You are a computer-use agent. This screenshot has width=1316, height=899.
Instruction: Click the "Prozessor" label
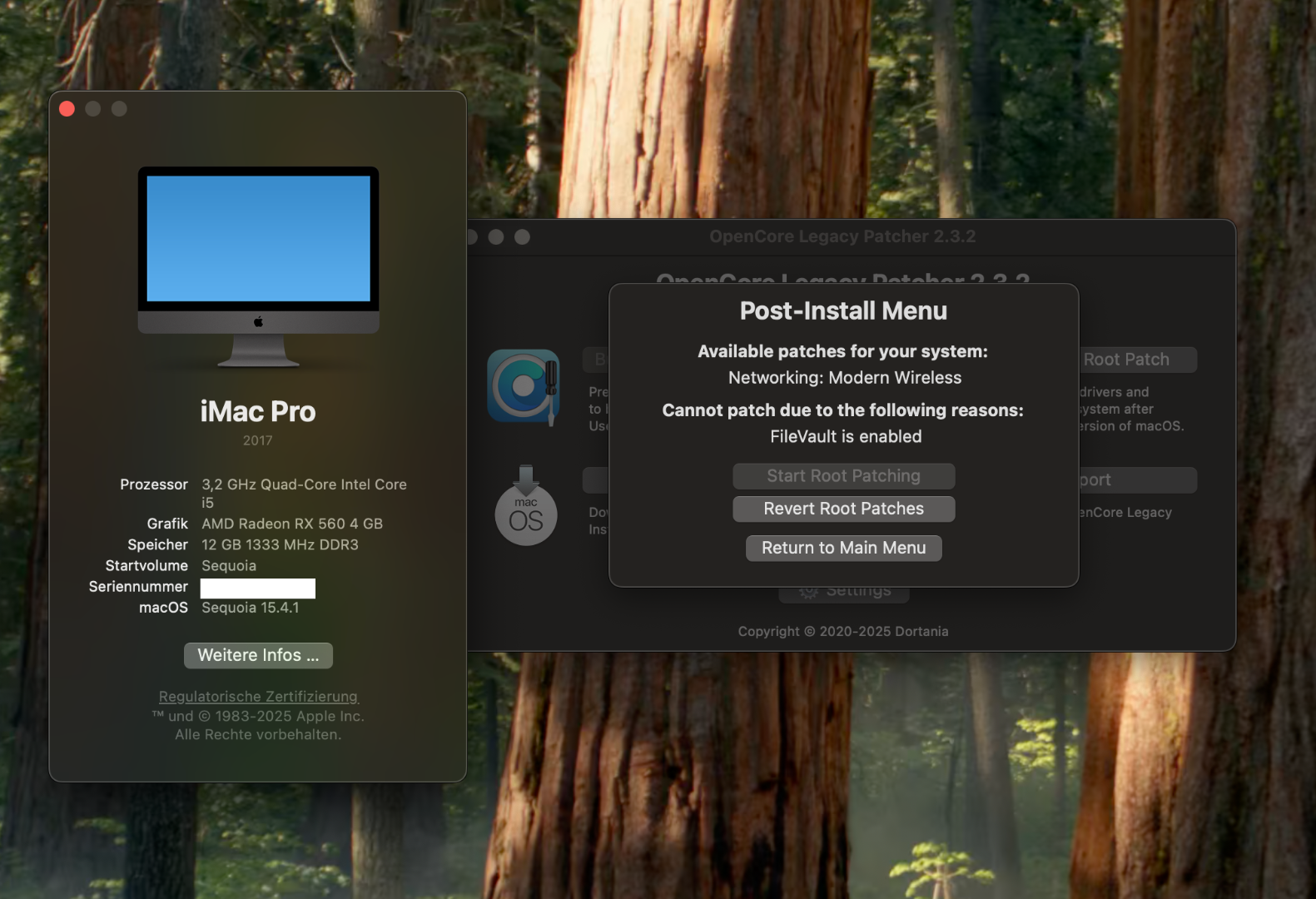click(154, 484)
